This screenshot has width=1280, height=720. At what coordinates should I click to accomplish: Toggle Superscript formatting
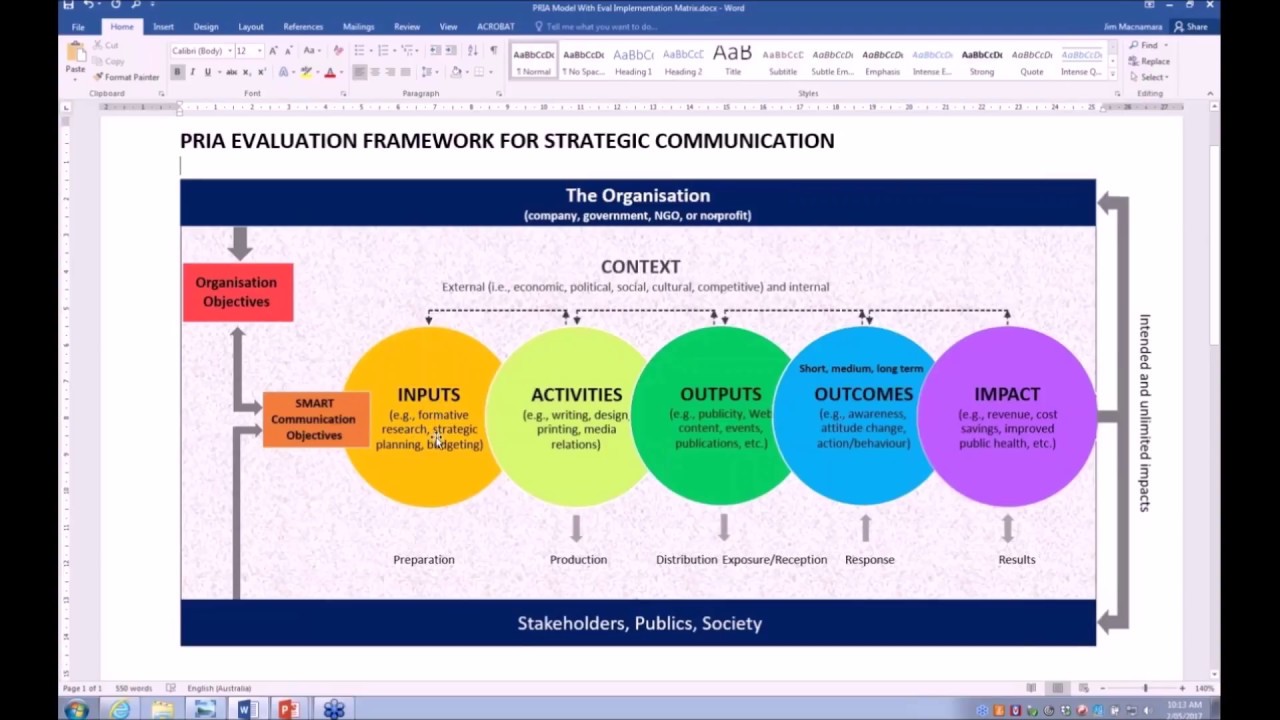pyautogui.click(x=261, y=72)
